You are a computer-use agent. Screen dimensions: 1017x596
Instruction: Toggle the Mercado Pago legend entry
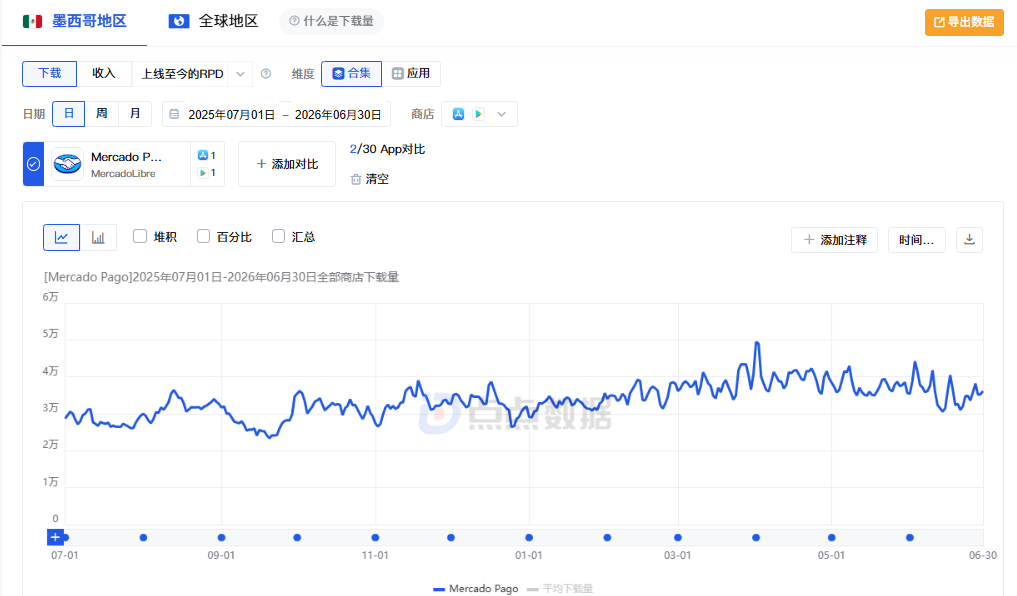(x=475, y=588)
